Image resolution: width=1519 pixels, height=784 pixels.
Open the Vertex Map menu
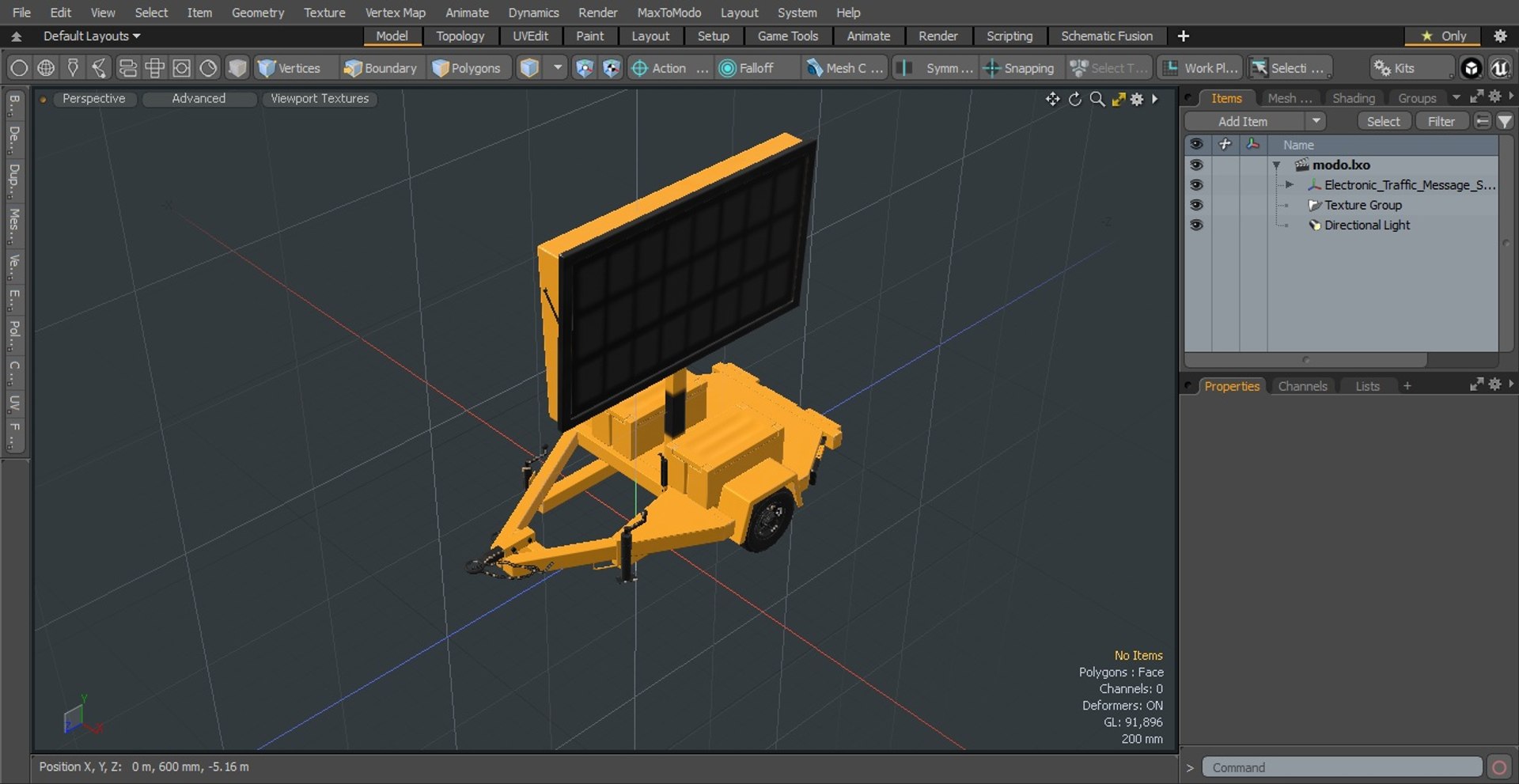tap(395, 13)
